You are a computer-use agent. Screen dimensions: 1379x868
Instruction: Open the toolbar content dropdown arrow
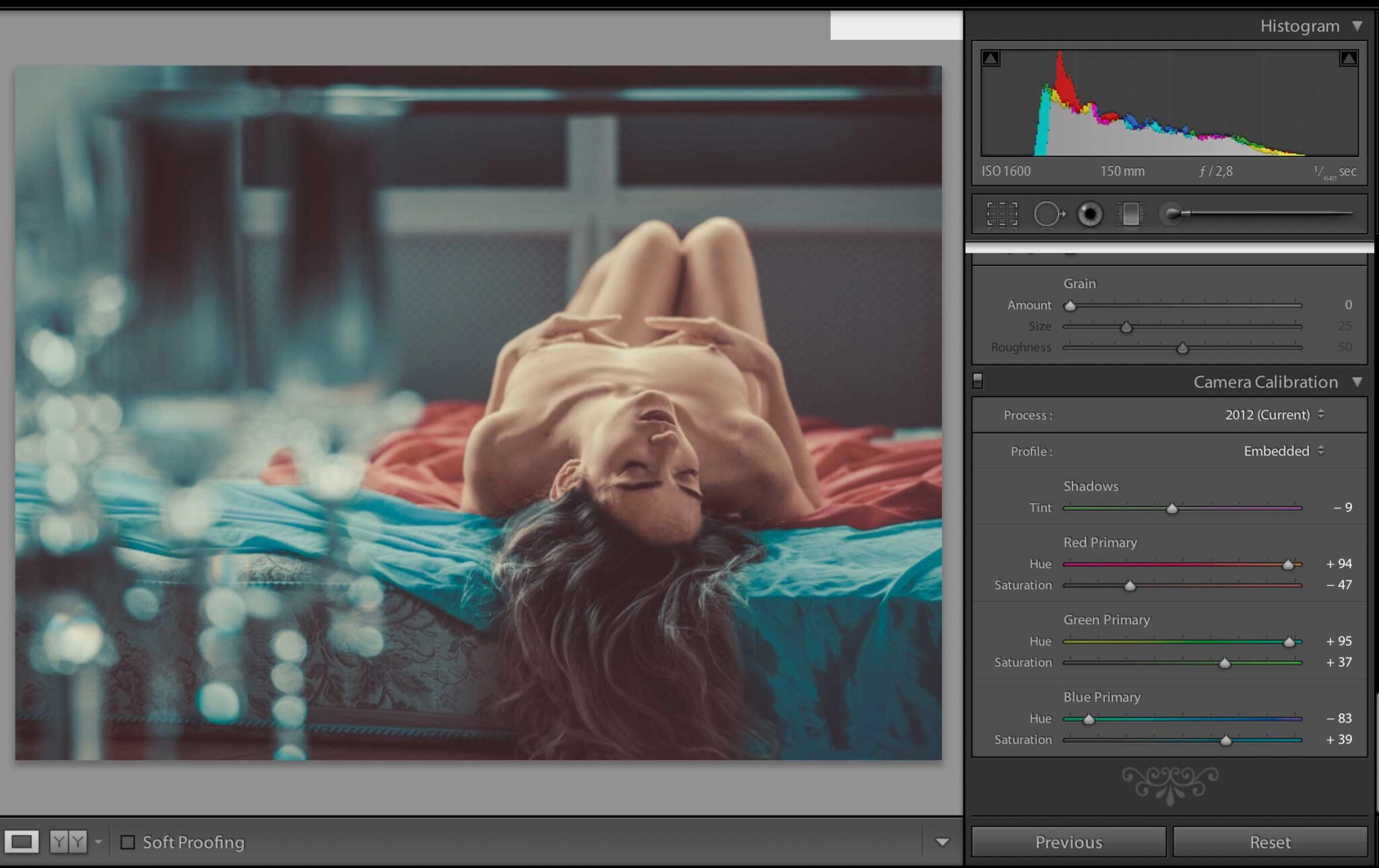942,842
